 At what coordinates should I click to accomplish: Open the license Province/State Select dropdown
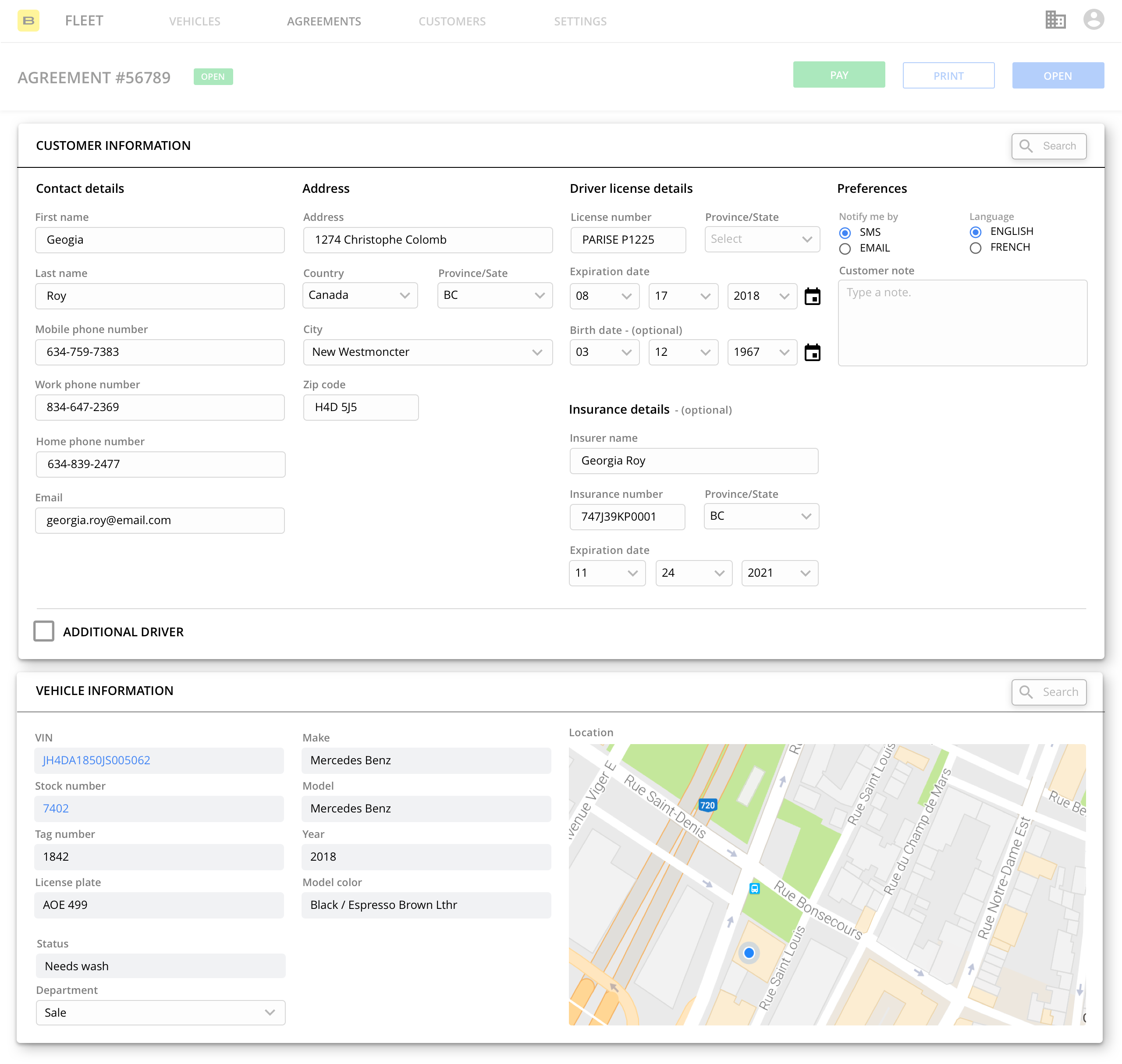pyautogui.click(x=762, y=239)
